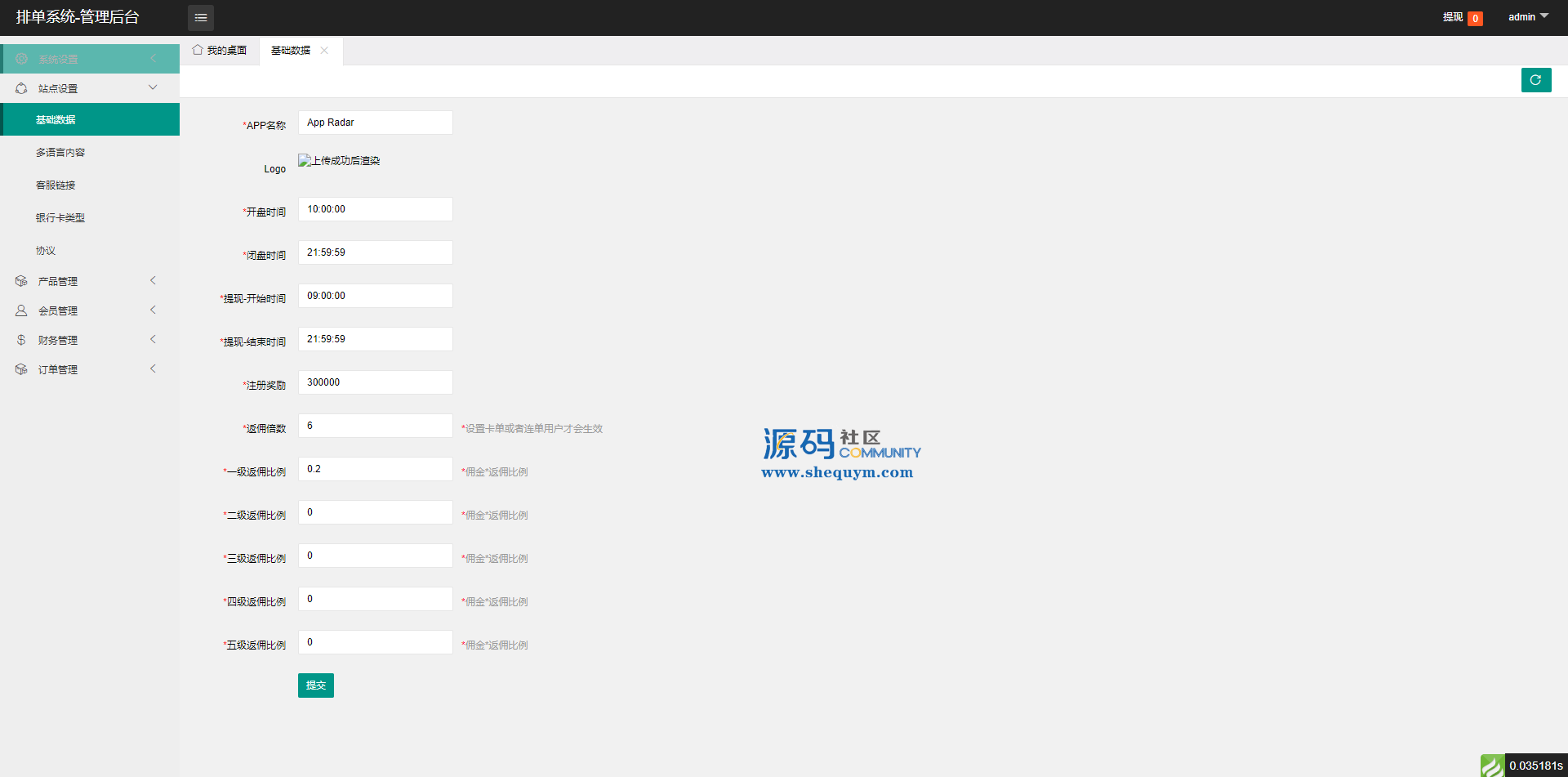The width and height of the screenshot is (1568, 777).
Task: Toggle the sidebar hamburger menu icon
Action: tap(201, 17)
